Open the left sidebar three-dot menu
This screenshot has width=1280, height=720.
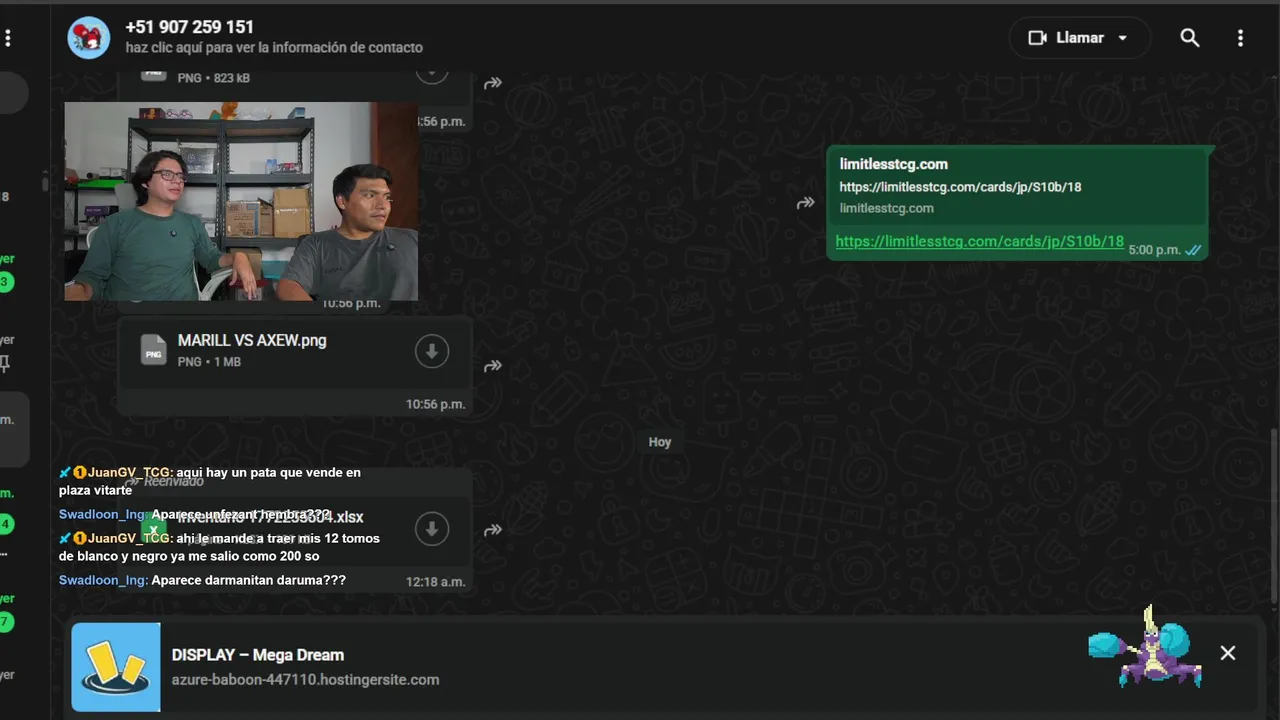pyautogui.click(x=8, y=38)
